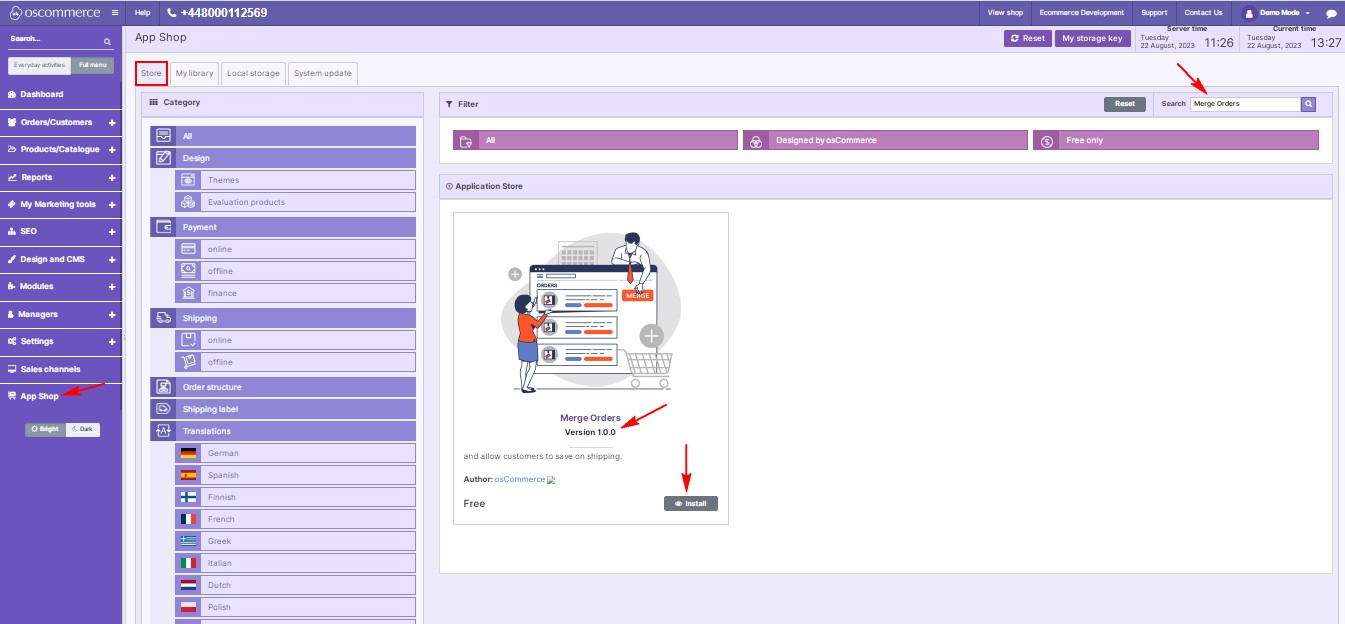Viewport: 1345px width, 624px height.
Task: Expand the Reports menu plus sign
Action: pos(112,178)
